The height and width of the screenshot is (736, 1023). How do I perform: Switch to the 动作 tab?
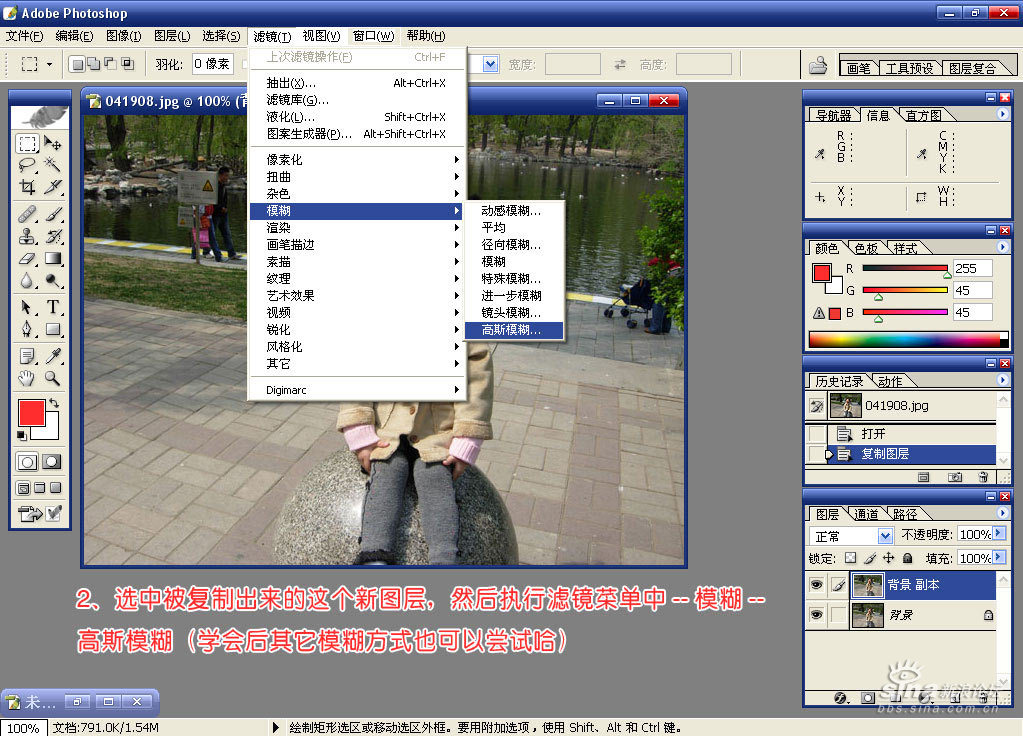click(x=890, y=381)
